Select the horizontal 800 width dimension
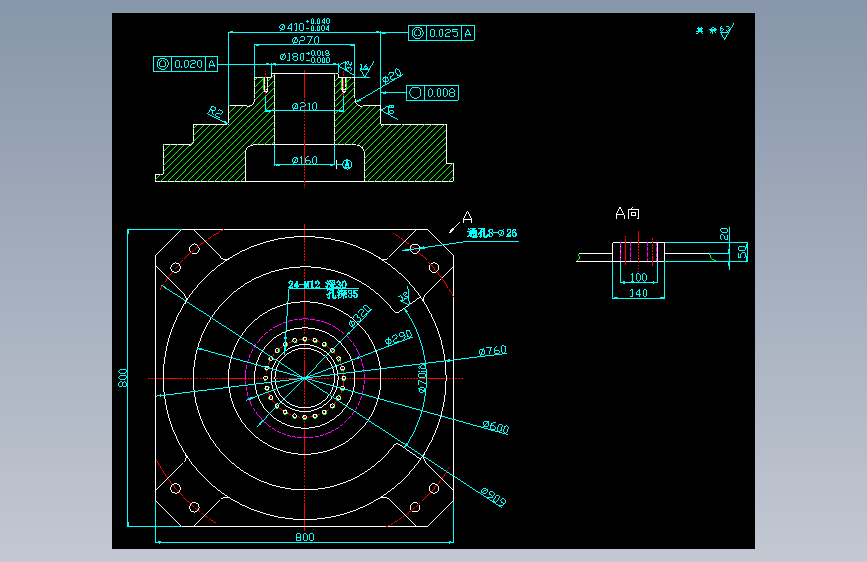The image size is (867, 562). click(x=305, y=537)
